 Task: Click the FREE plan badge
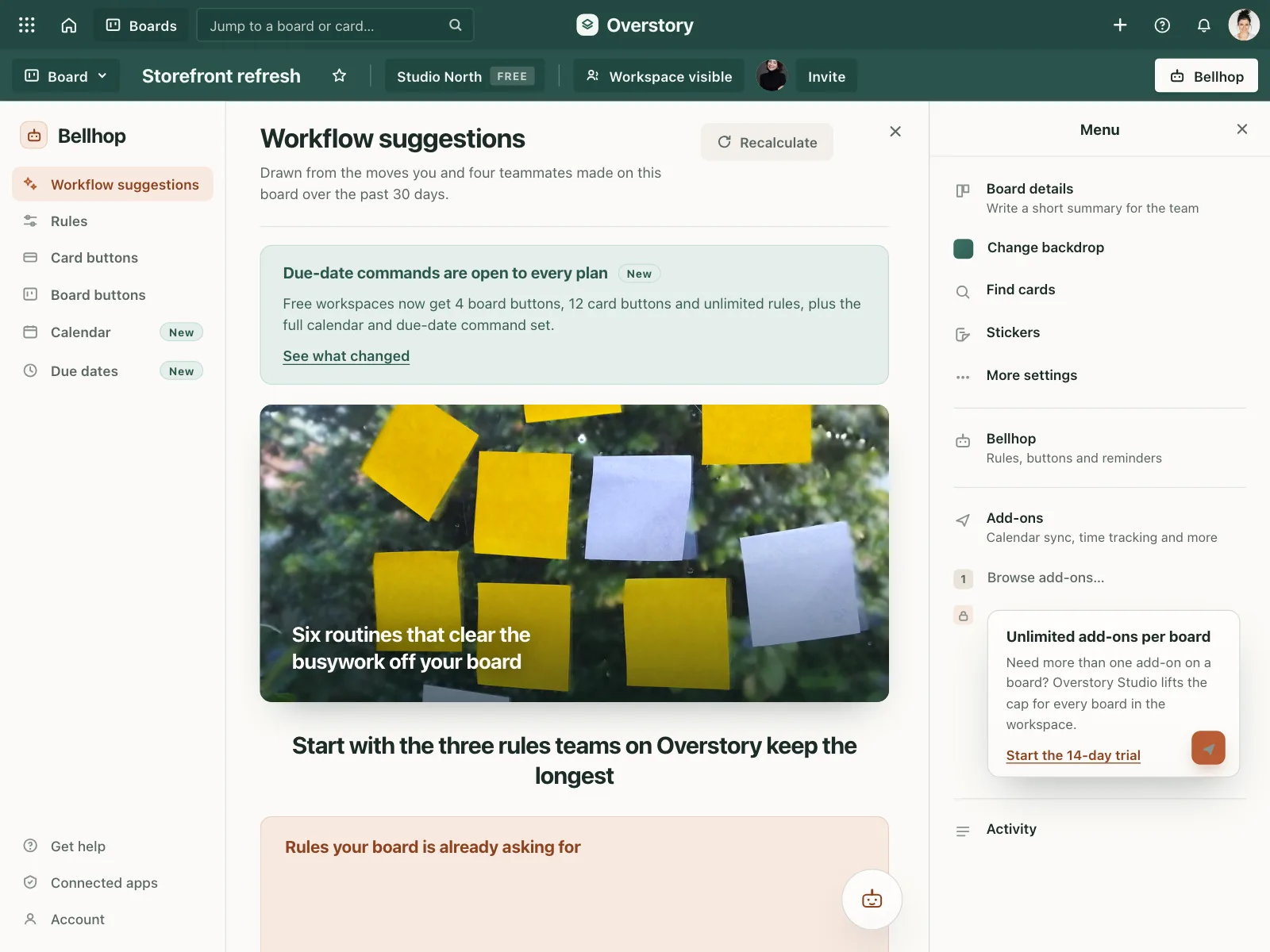point(512,76)
